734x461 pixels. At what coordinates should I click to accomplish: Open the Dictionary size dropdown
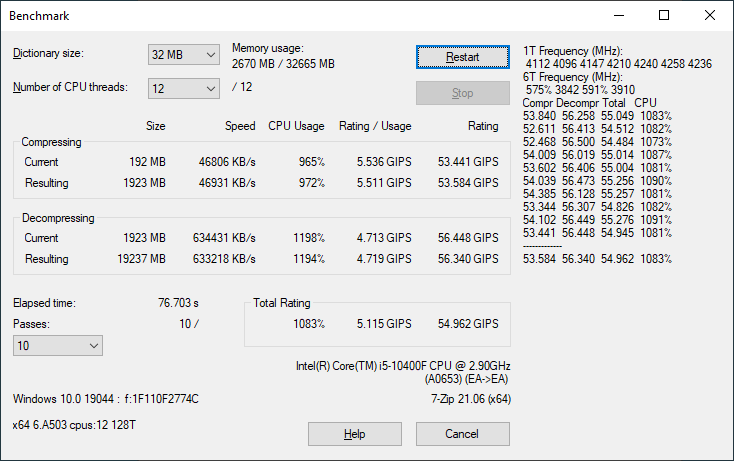coord(184,54)
